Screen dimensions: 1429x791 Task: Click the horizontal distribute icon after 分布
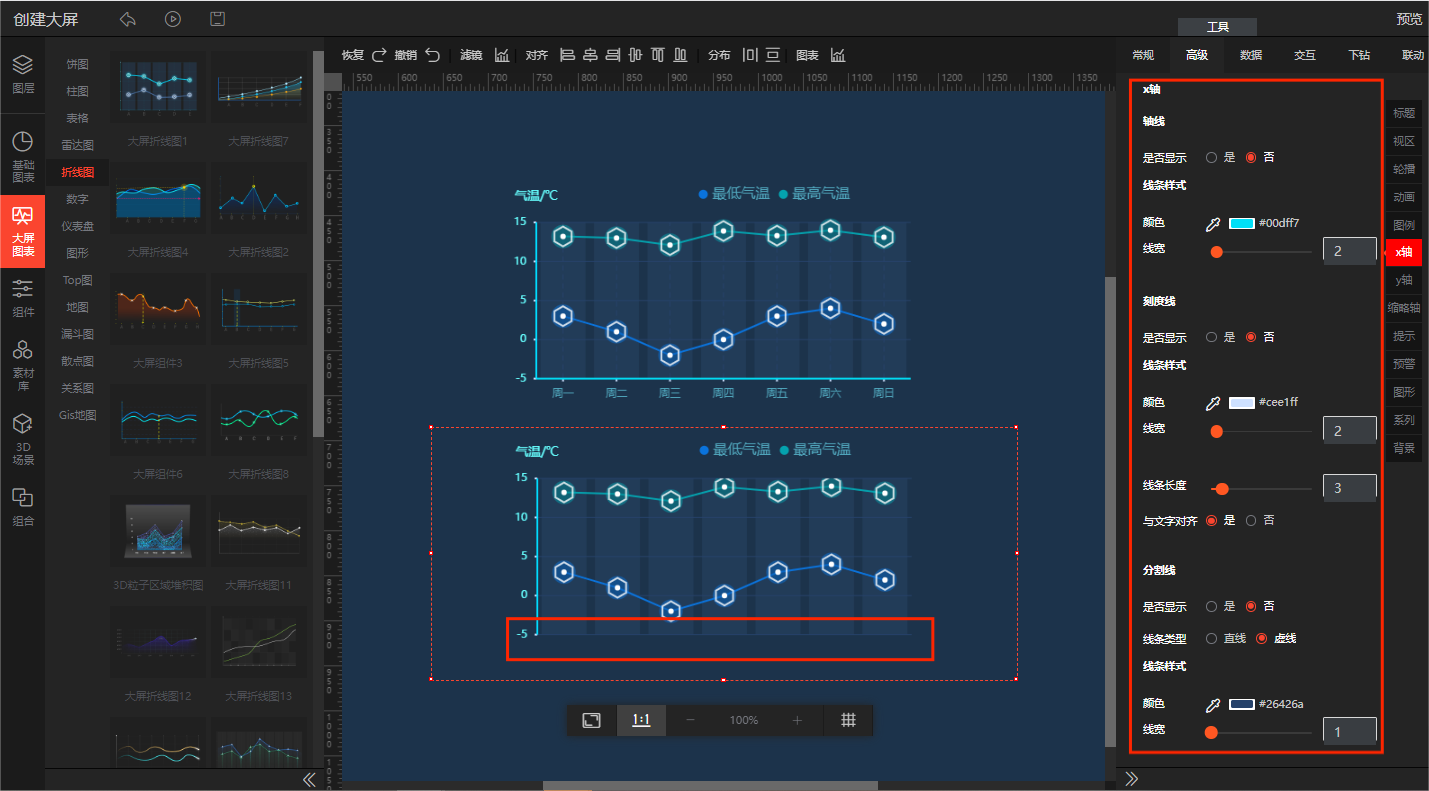pos(750,55)
